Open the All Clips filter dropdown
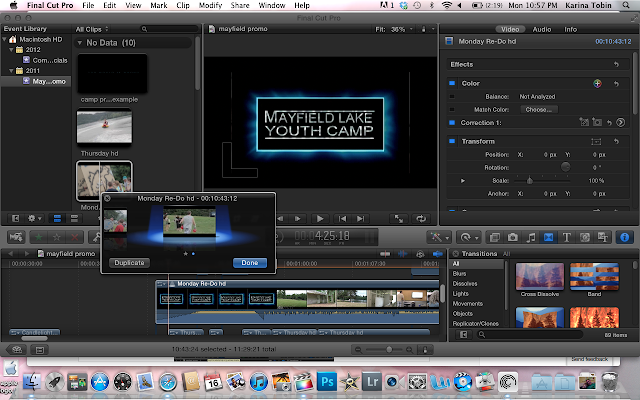Image resolution: width=640 pixels, height=400 pixels. coord(92,29)
